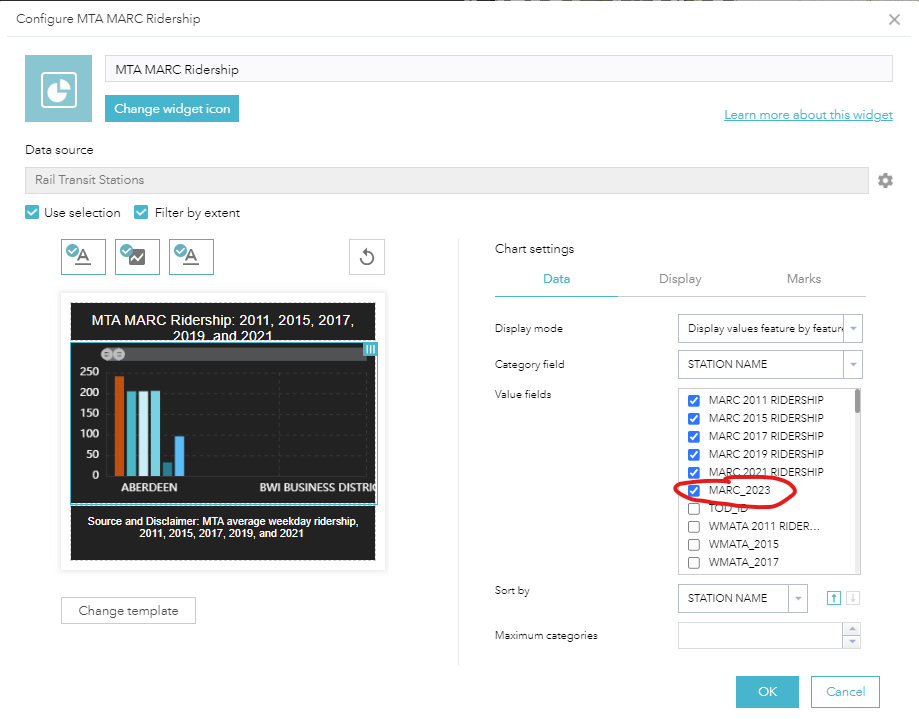This screenshot has height=719, width=919.
Task: Reset template layout with undo arrow
Action: point(367,257)
